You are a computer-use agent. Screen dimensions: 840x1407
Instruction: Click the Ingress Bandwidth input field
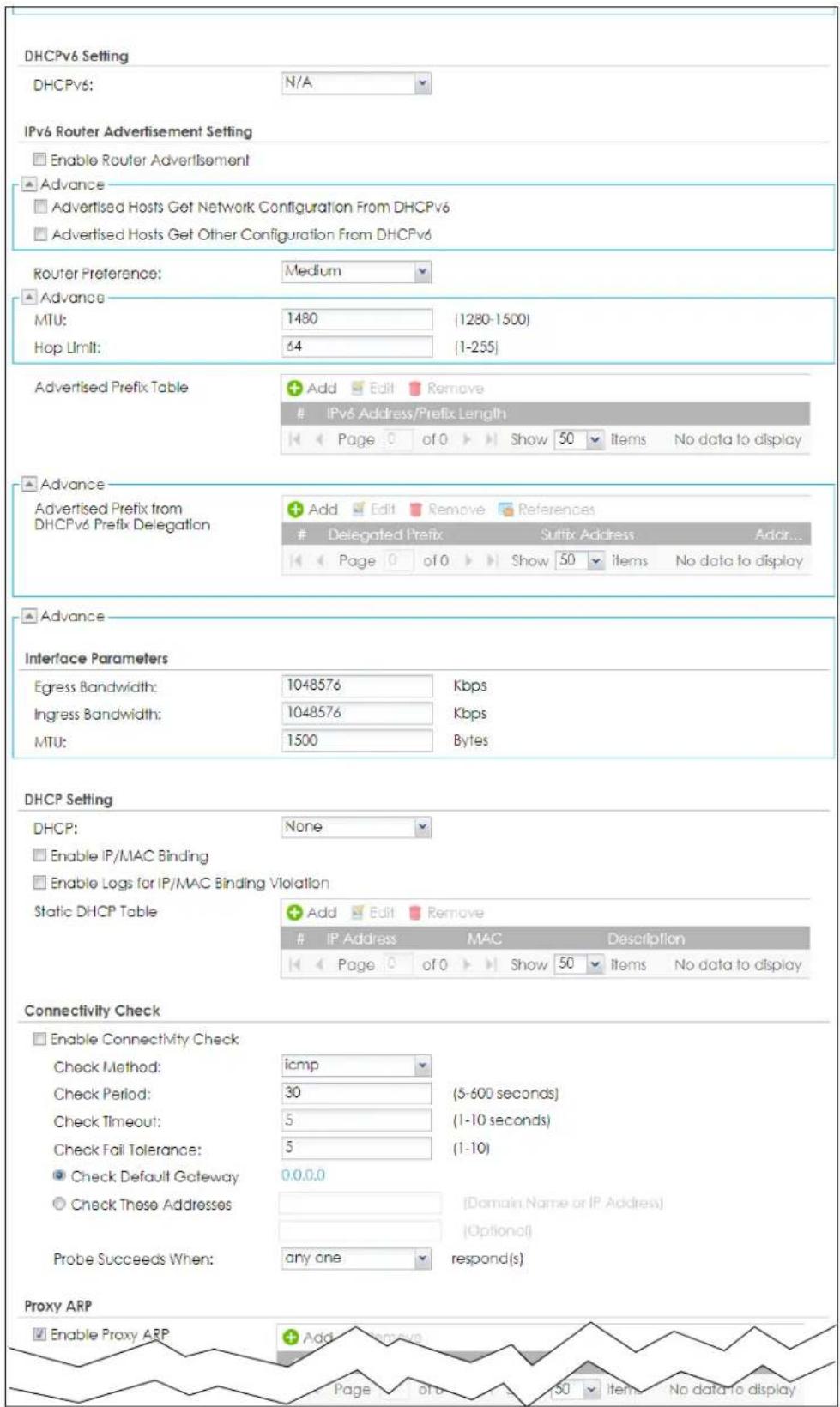[357, 713]
